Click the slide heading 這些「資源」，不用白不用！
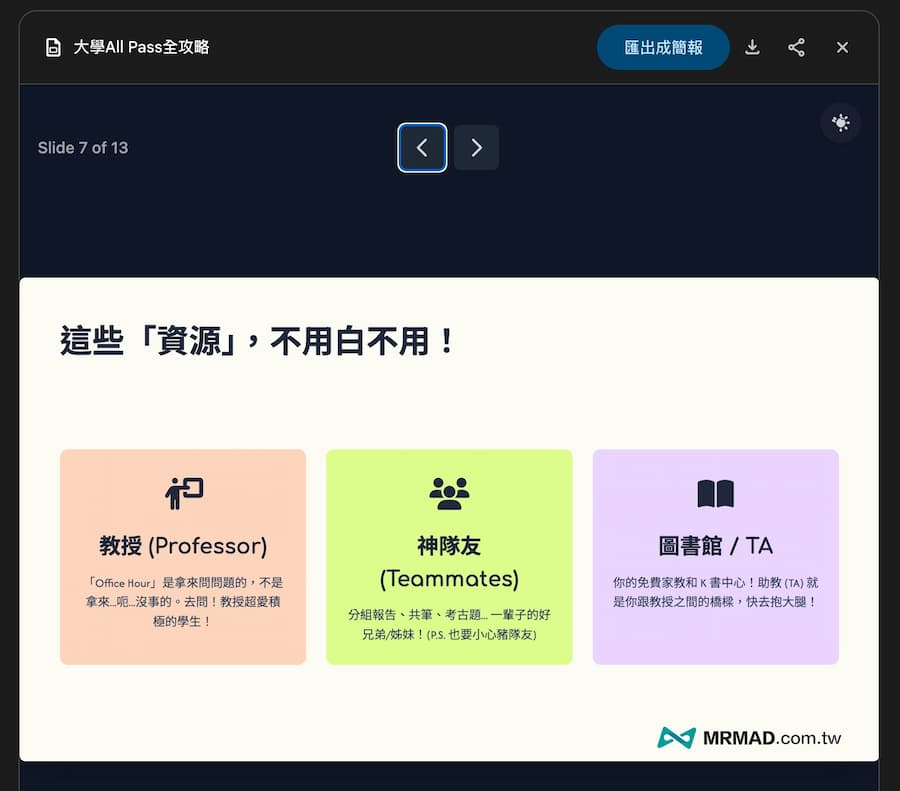900x791 pixels. [x=255, y=340]
